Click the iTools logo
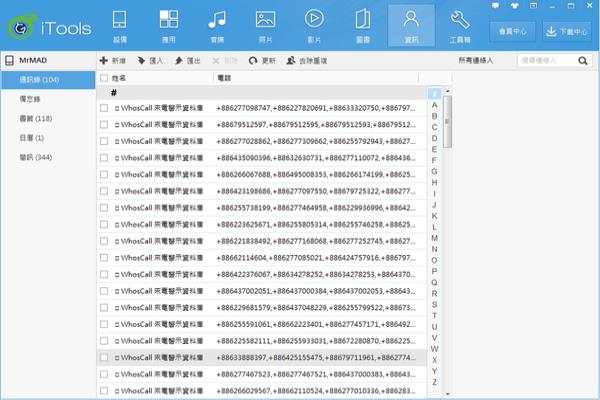The height and width of the screenshot is (400, 600). (50, 28)
